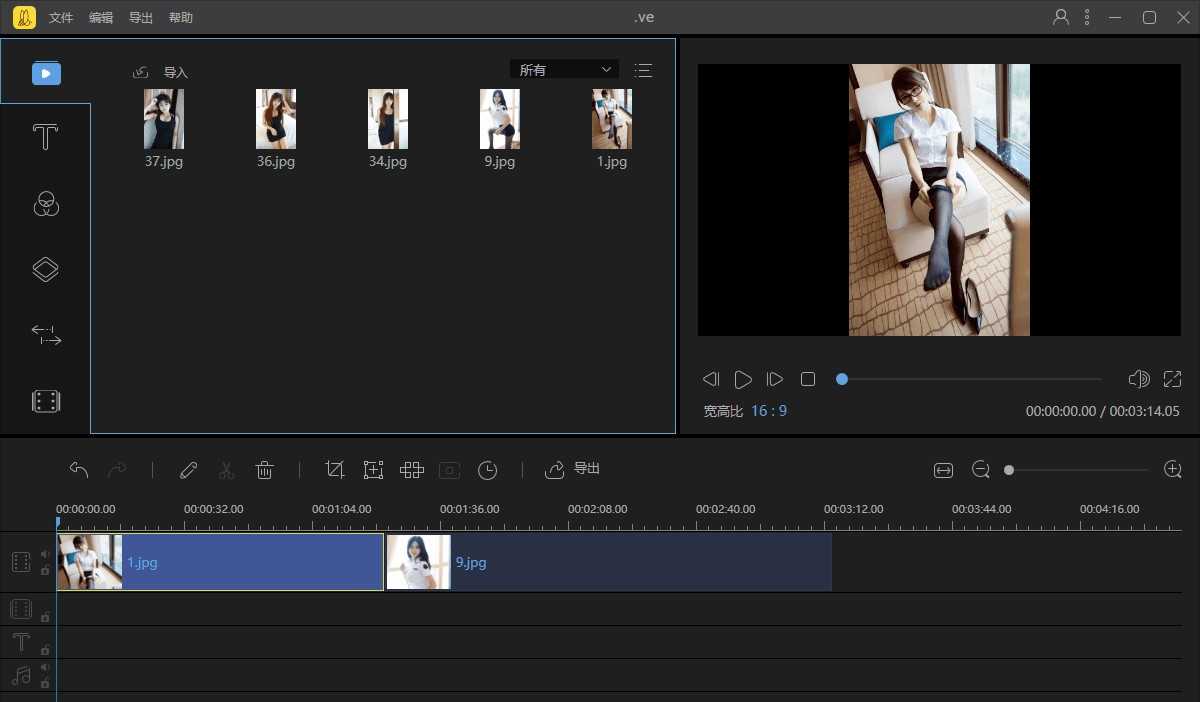1200x702 pixels.
Task: Open the 文件 menu
Action: 61,18
